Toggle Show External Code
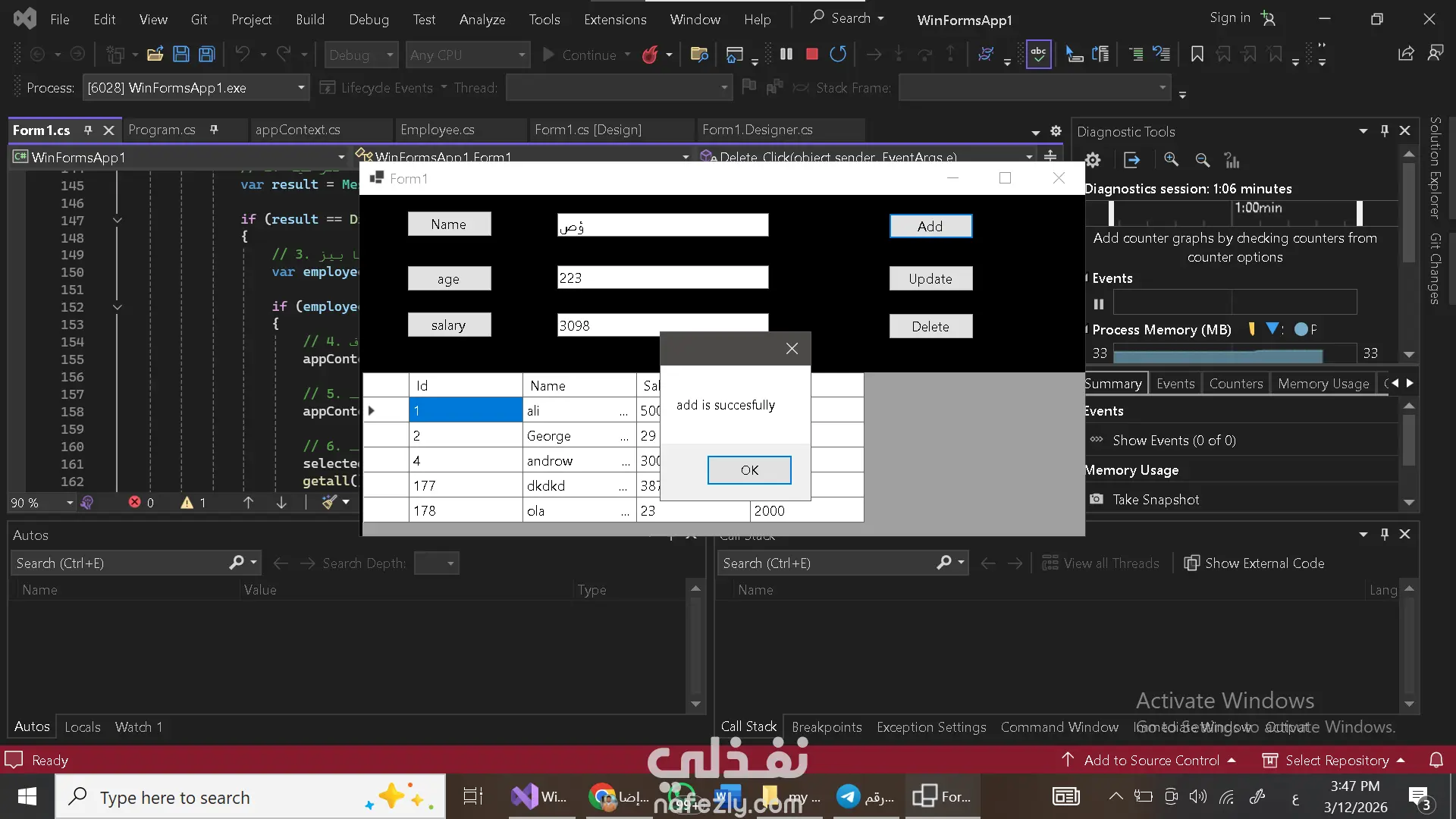This screenshot has height=819, width=1456. [x=1254, y=563]
